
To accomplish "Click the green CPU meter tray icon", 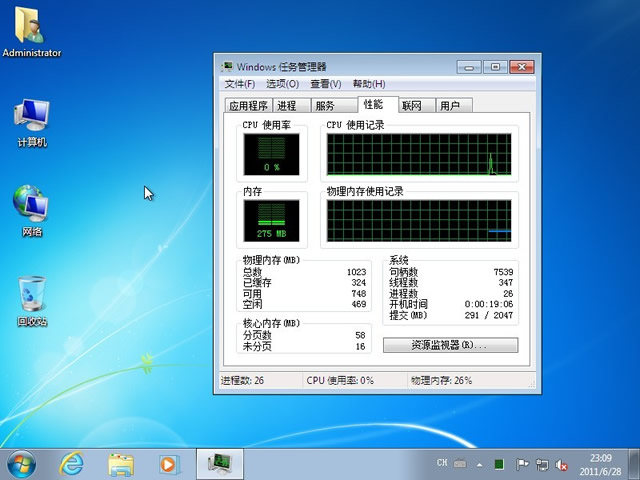I will [499, 464].
